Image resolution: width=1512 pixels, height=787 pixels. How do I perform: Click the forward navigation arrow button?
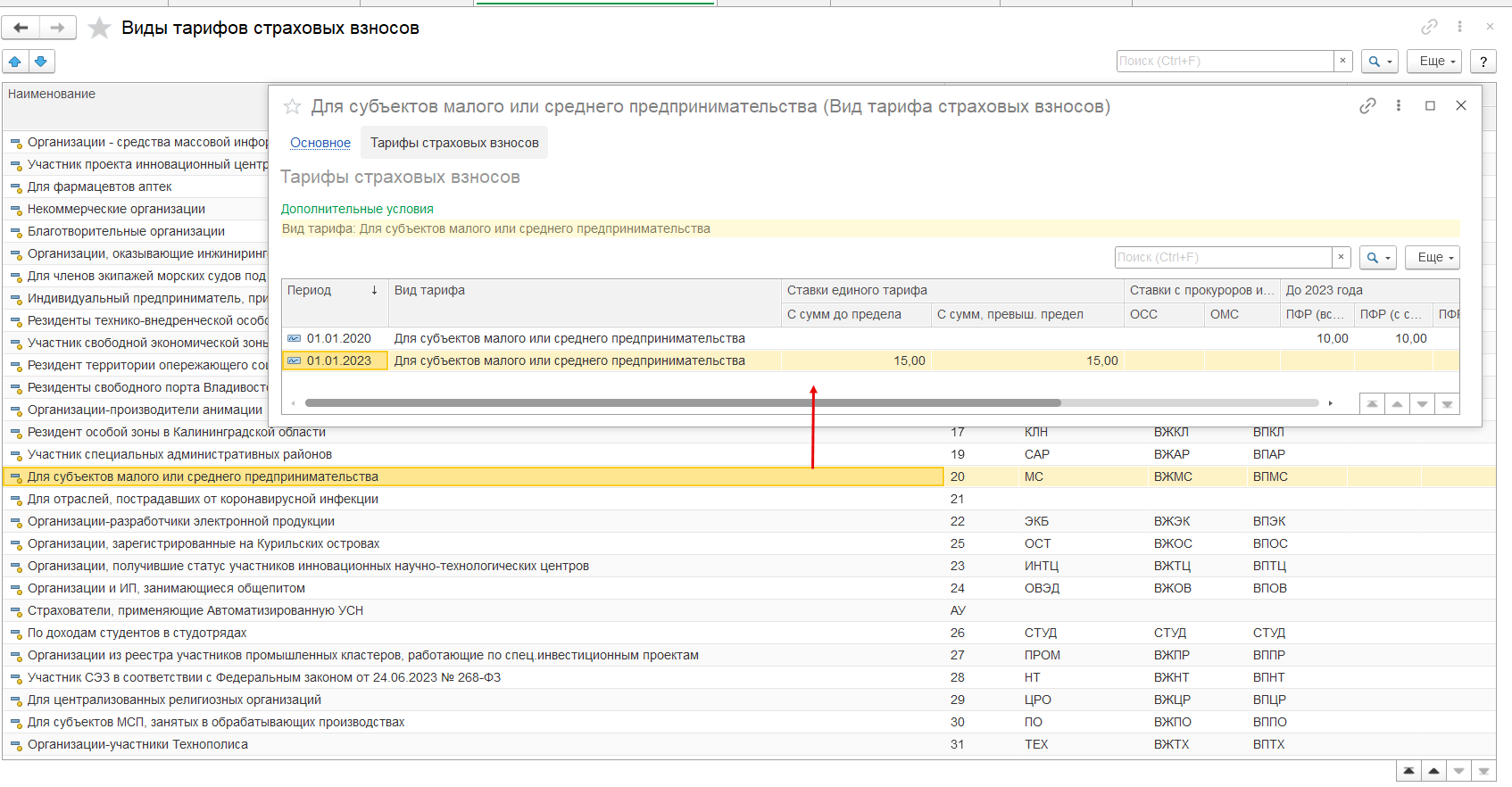coord(57,28)
